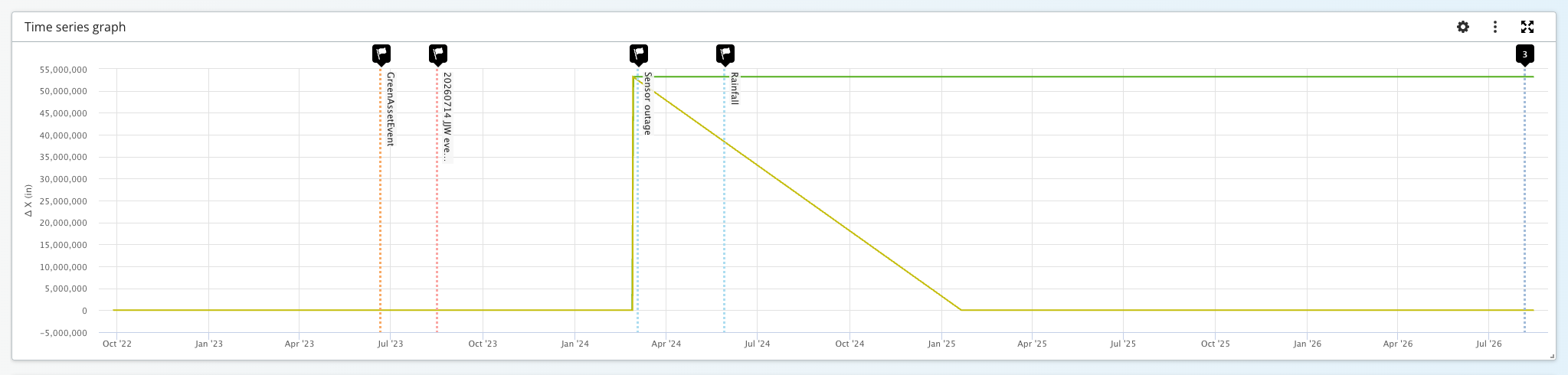The image size is (1568, 375).
Task: Click the yellow diagonal declining series line
Action: point(804,193)
